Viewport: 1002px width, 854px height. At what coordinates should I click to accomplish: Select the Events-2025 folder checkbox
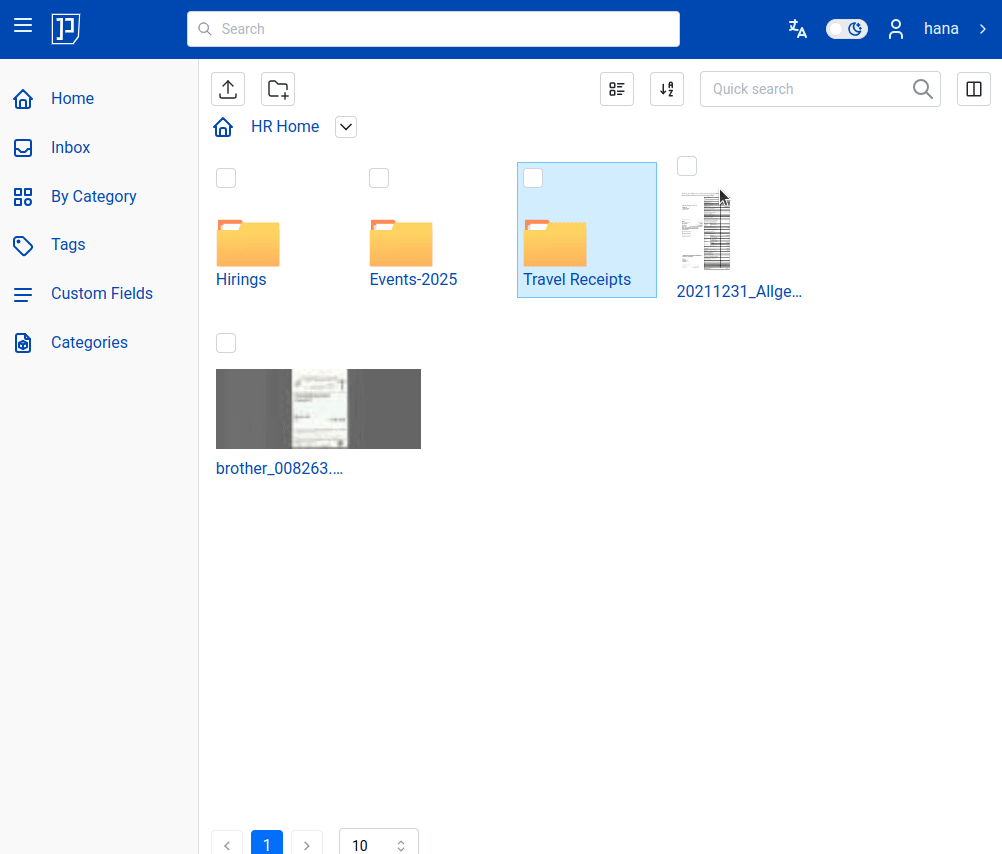tap(379, 178)
